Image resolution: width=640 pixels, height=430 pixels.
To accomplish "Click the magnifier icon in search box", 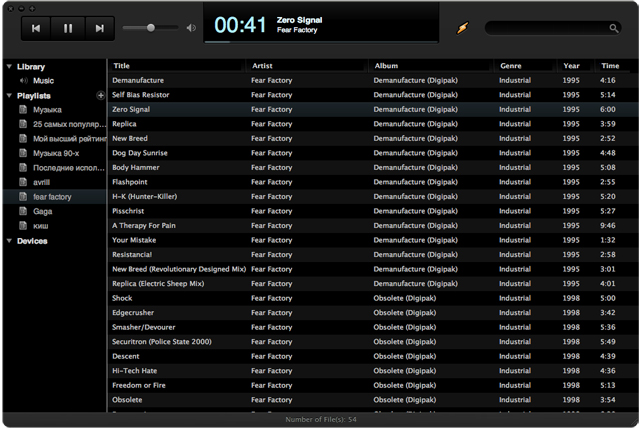I will tap(613, 28).
